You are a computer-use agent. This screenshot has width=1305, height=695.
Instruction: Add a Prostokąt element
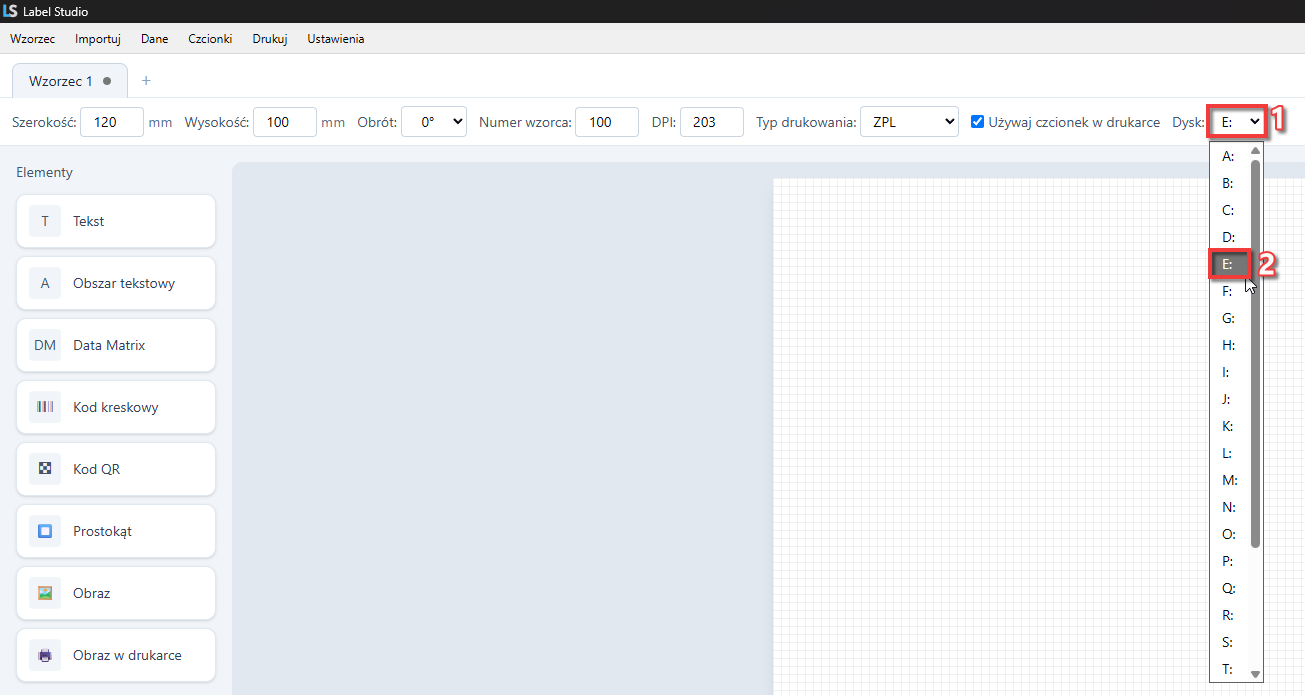116,531
